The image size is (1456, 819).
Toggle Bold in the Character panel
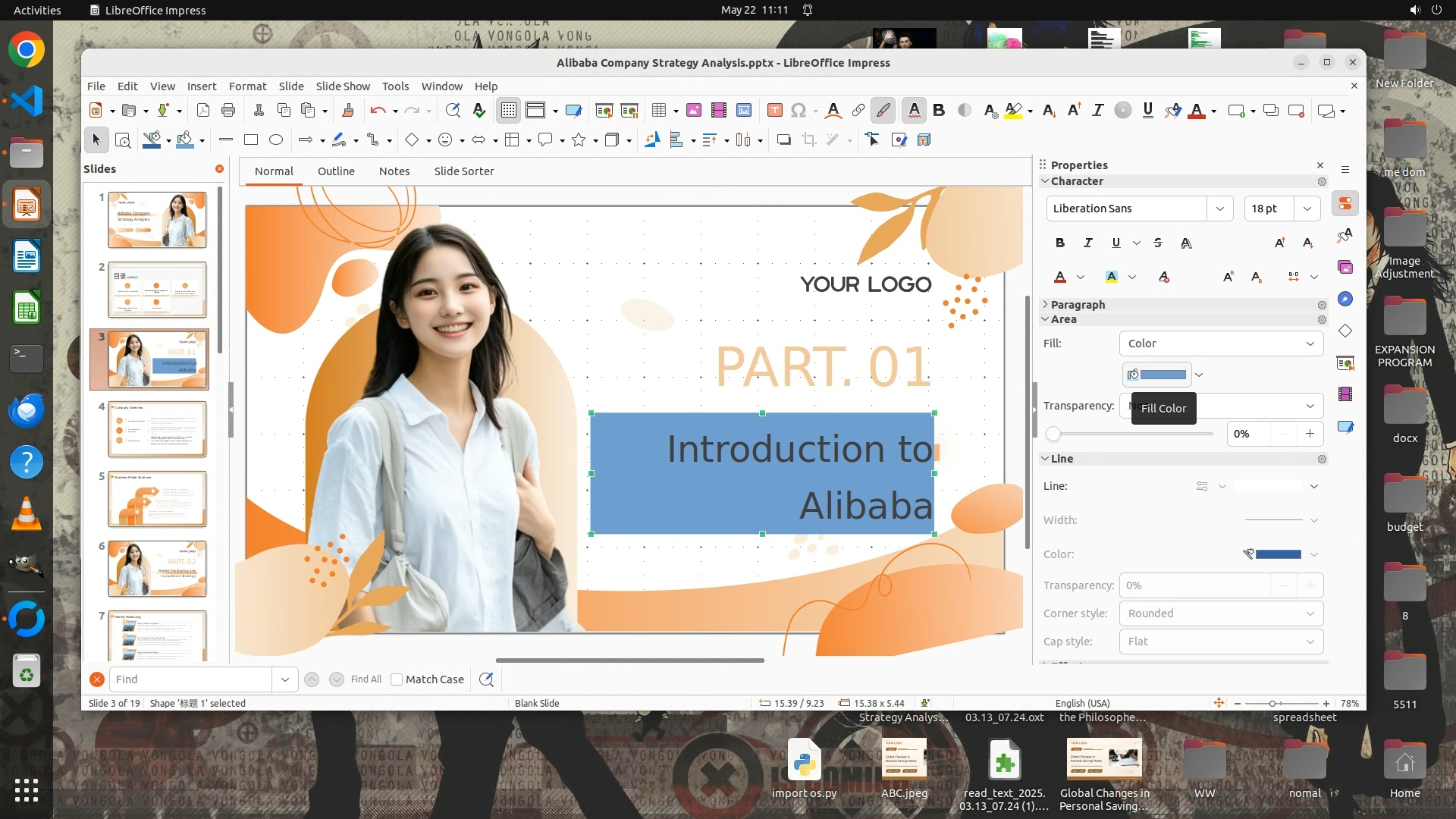point(1060,243)
